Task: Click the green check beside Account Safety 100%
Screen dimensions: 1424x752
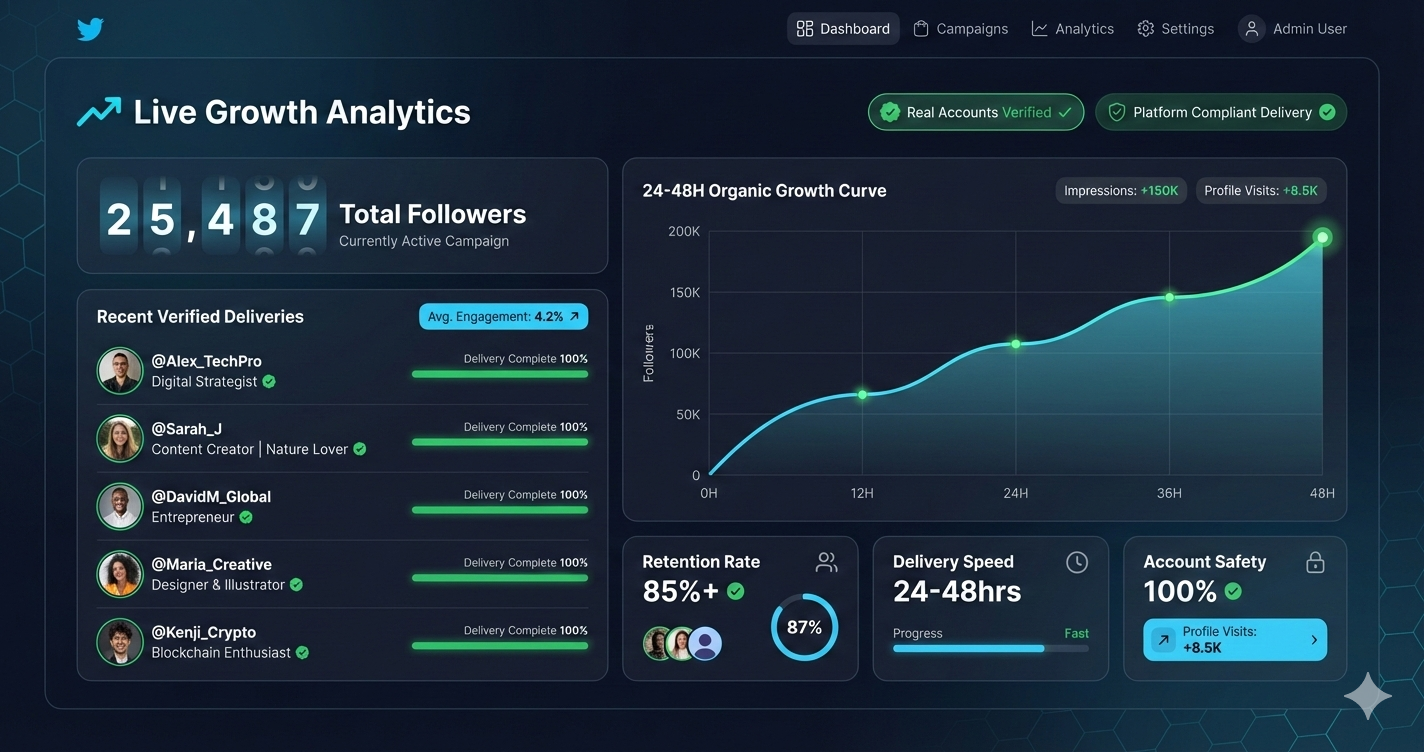Action: (x=1233, y=591)
